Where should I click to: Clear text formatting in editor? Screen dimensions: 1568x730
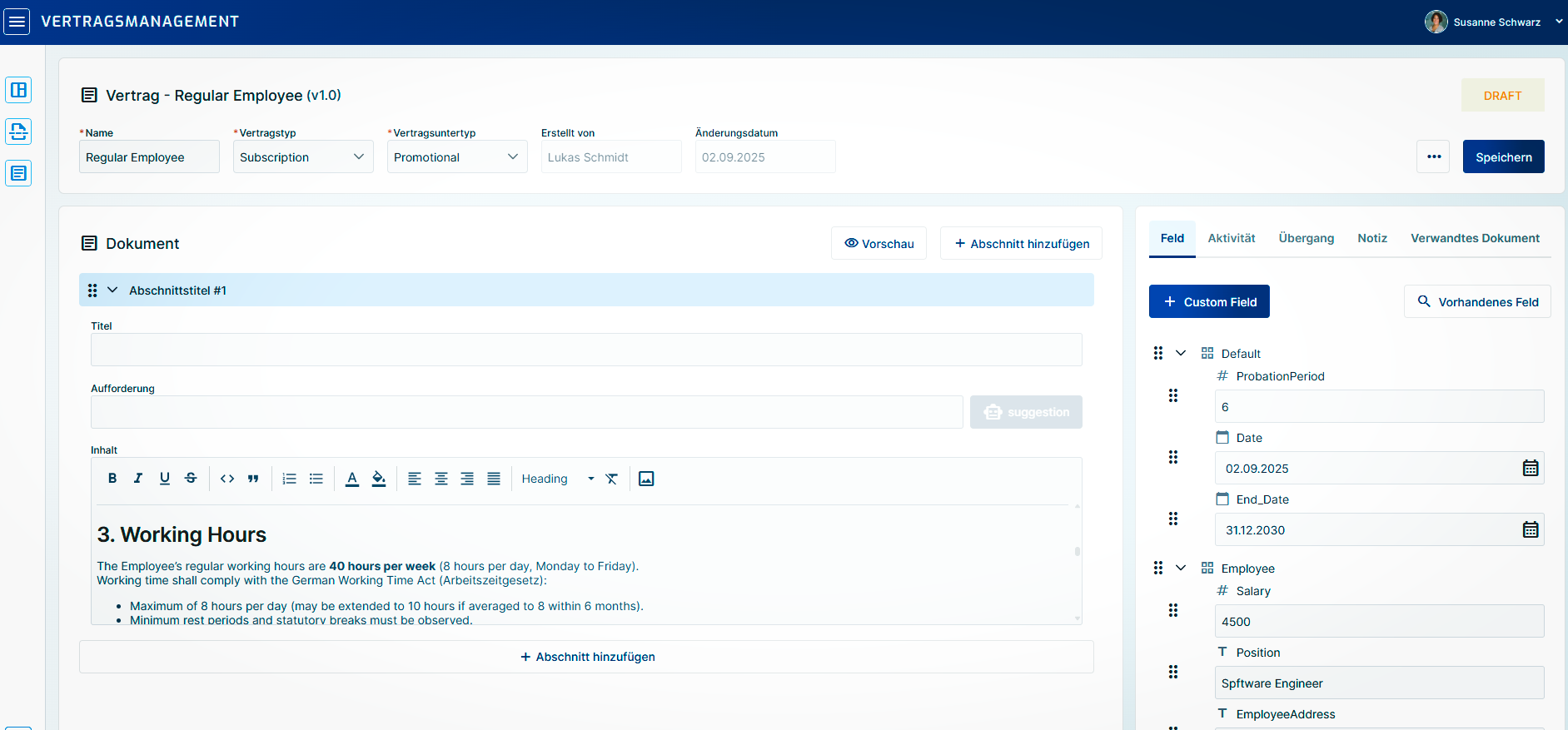pos(612,479)
